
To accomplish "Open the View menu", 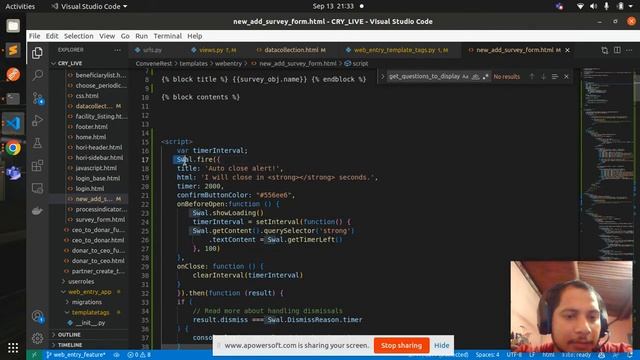I will (107, 36).
